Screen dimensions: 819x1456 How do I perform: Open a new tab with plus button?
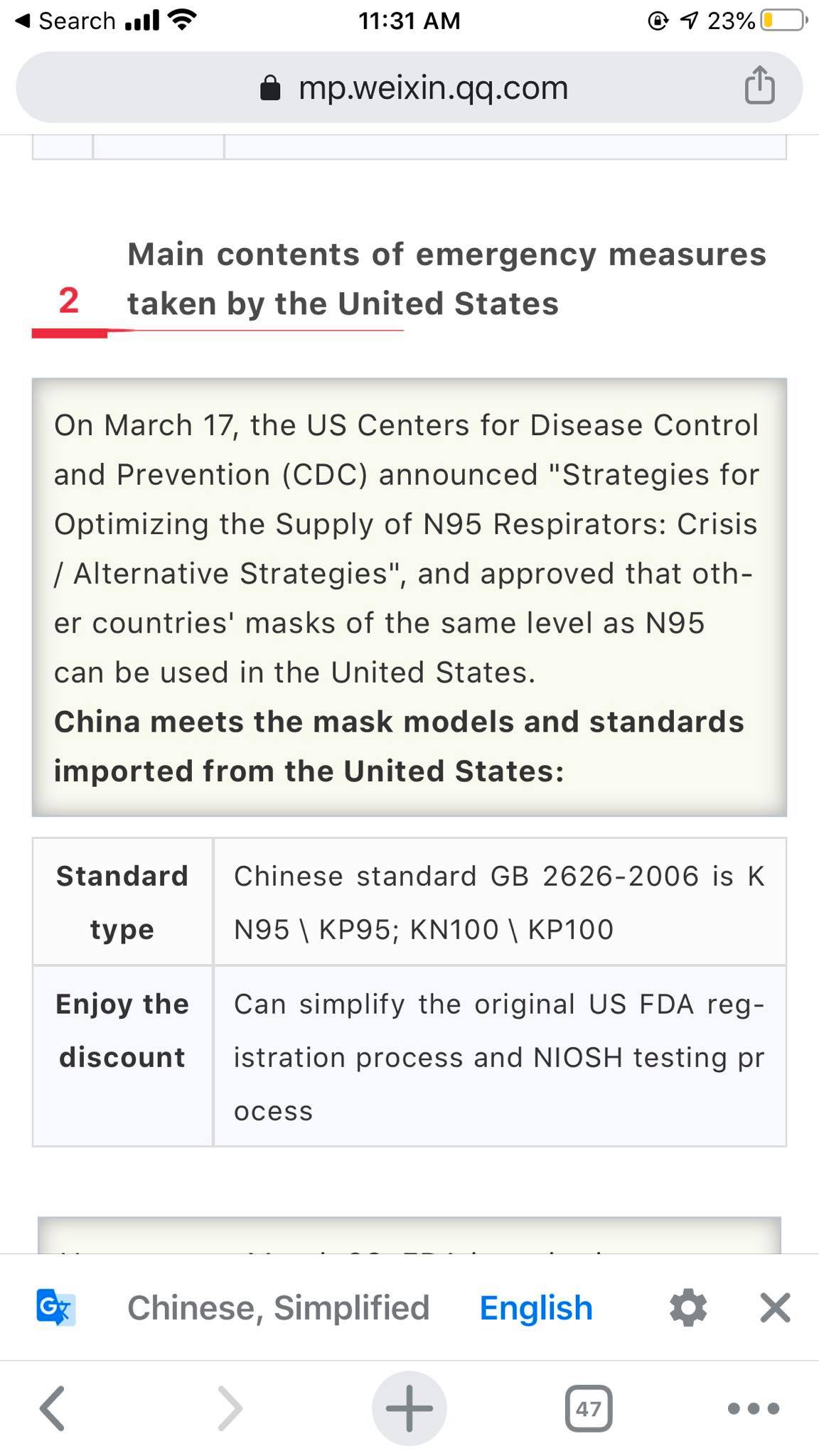(x=409, y=1408)
